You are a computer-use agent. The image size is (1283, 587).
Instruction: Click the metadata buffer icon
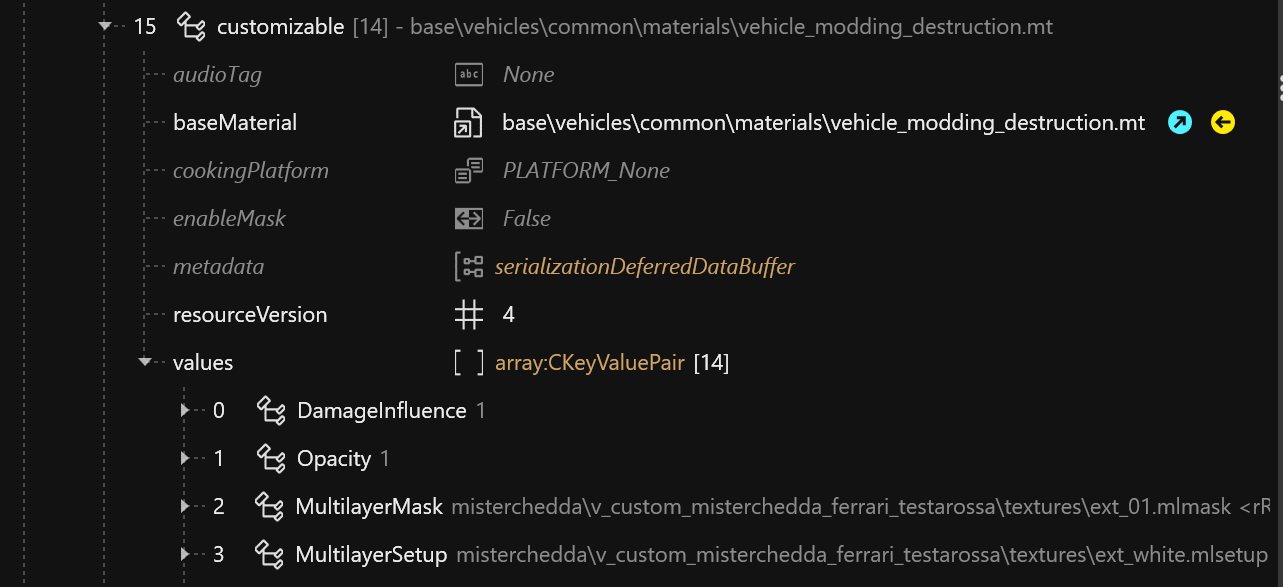point(468,267)
